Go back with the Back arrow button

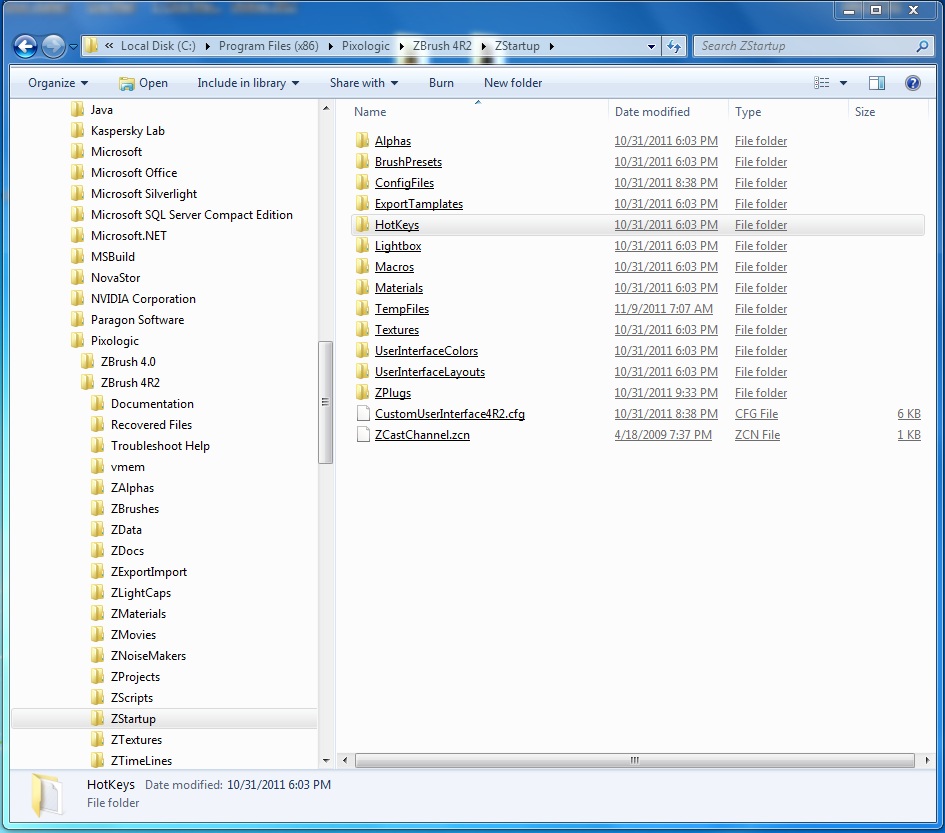click(25, 46)
